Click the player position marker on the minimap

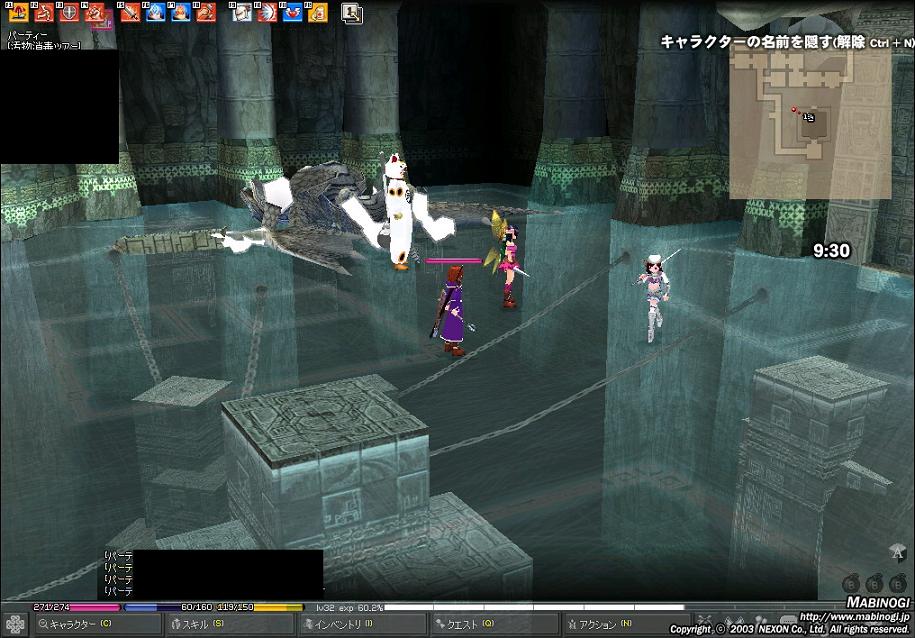click(x=808, y=117)
